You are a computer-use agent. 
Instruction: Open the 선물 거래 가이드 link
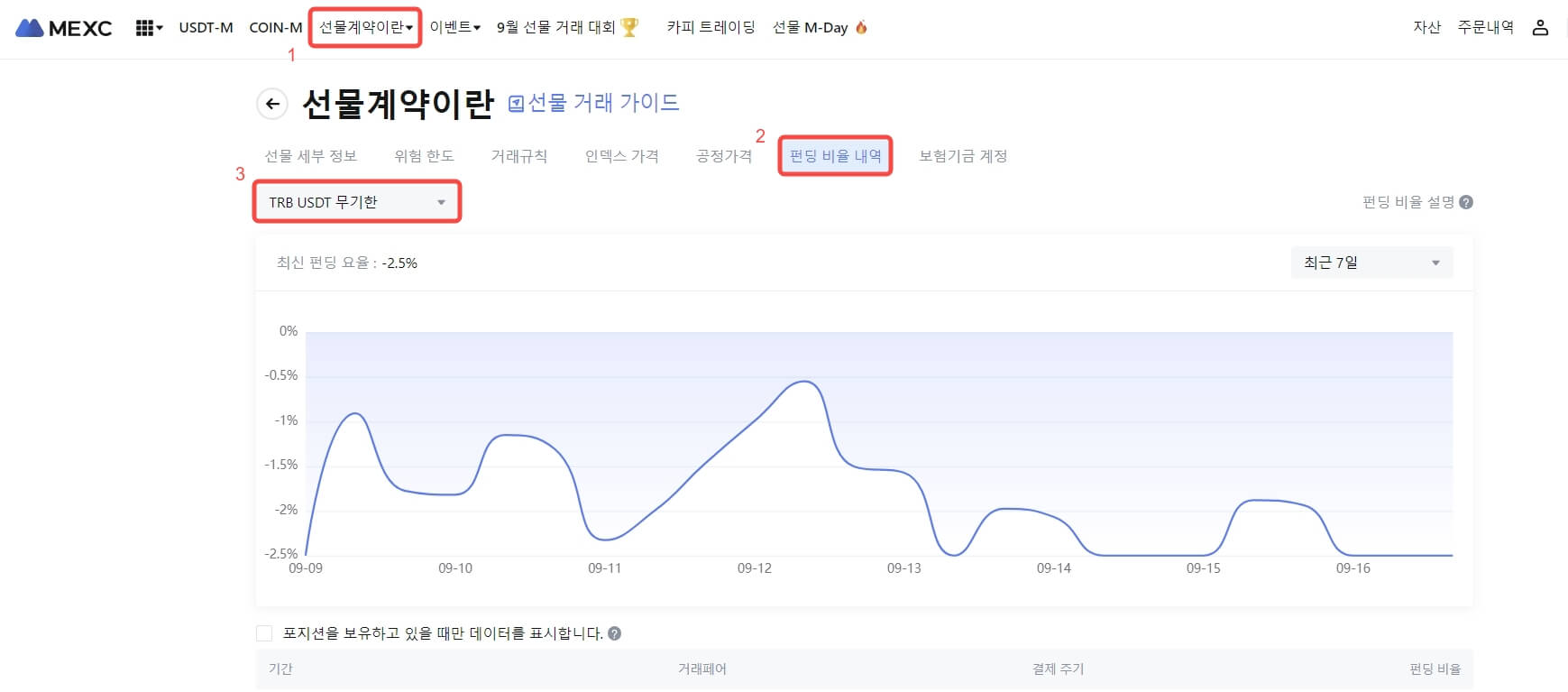pyautogui.click(x=594, y=103)
